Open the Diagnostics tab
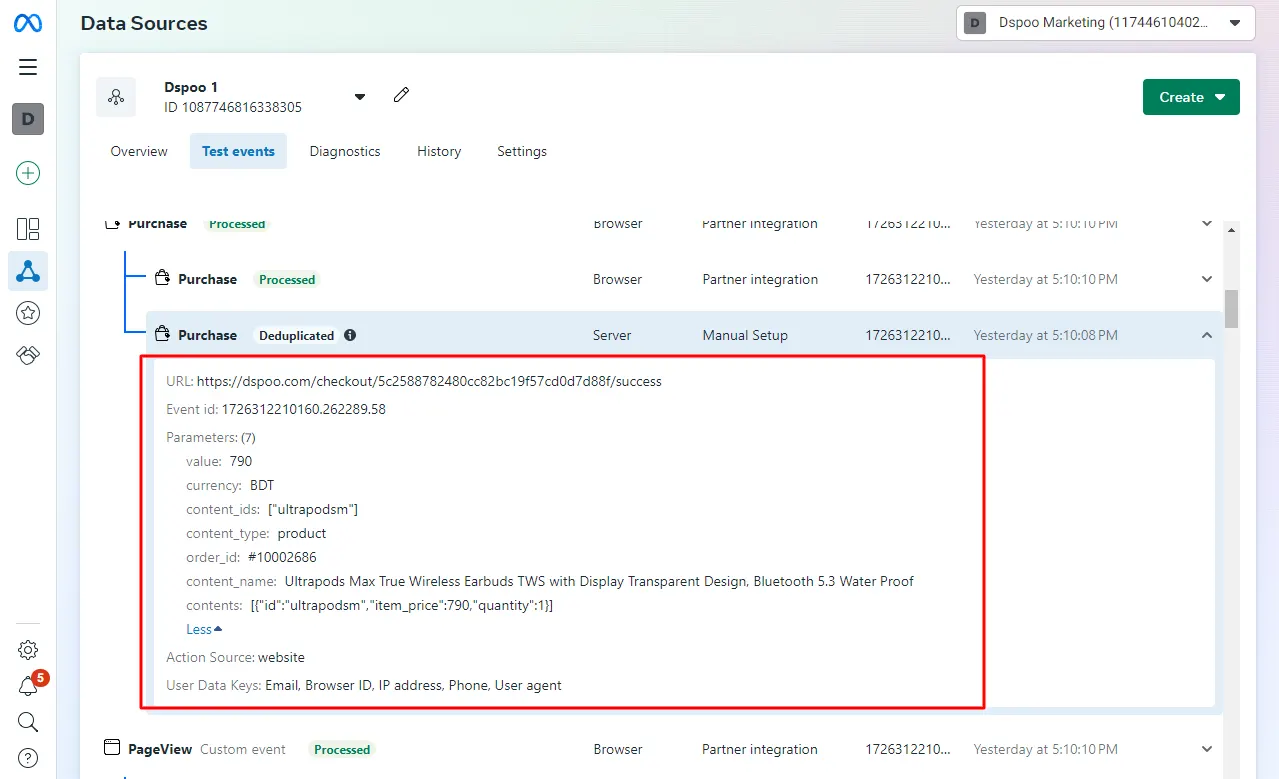This screenshot has width=1279, height=779. [345, 151]
